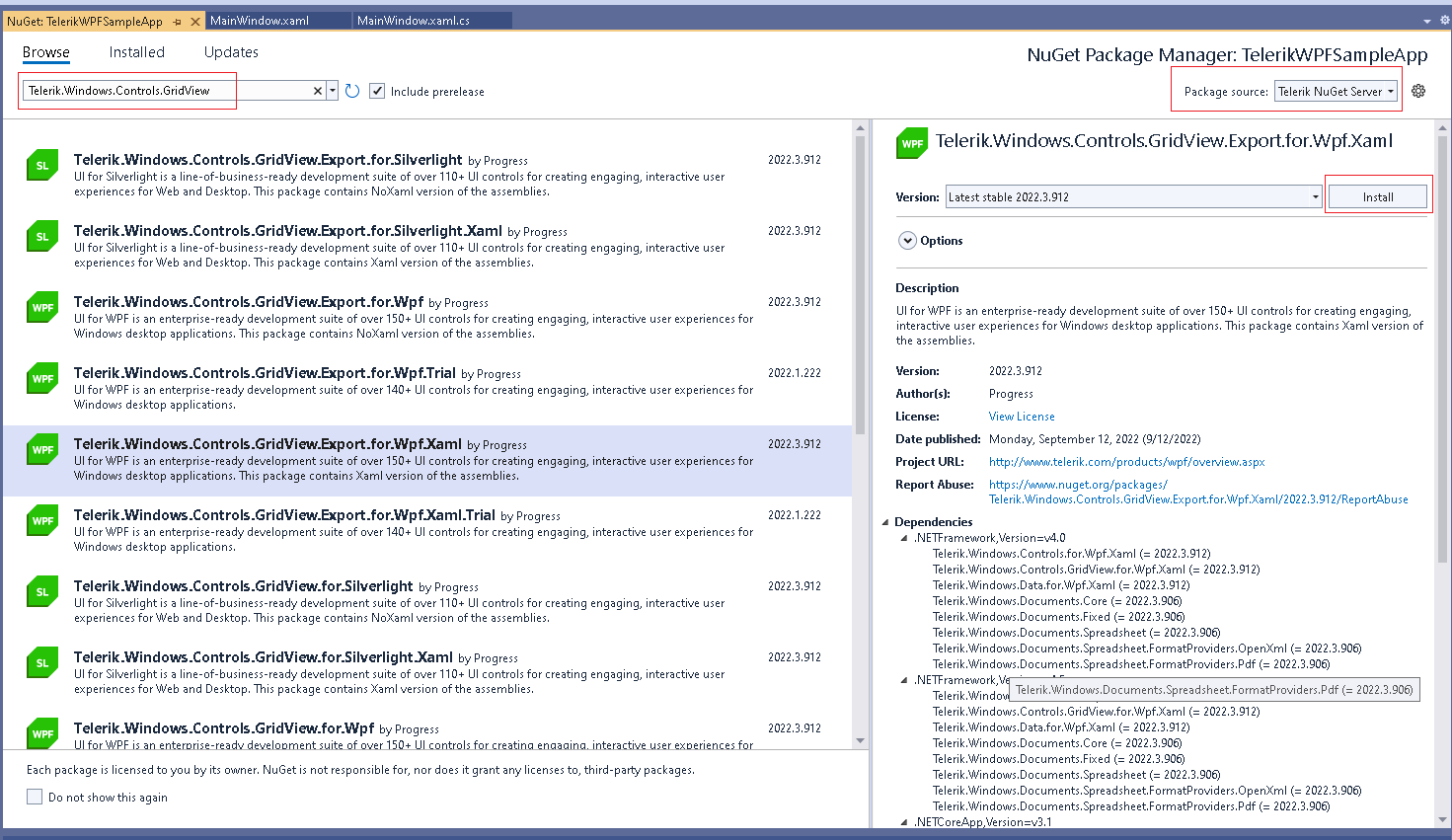The height and width of the screenshot is (840, 1452).
Task: Click the WPF icon in the package details header
Action: click(x=912, y=142)
